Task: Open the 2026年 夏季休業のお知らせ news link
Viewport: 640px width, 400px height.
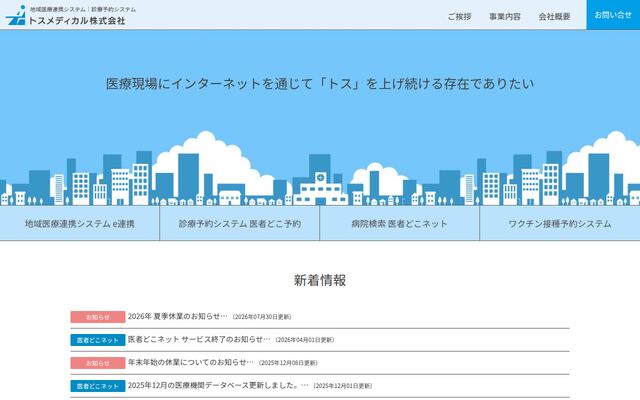Action: 178,316
